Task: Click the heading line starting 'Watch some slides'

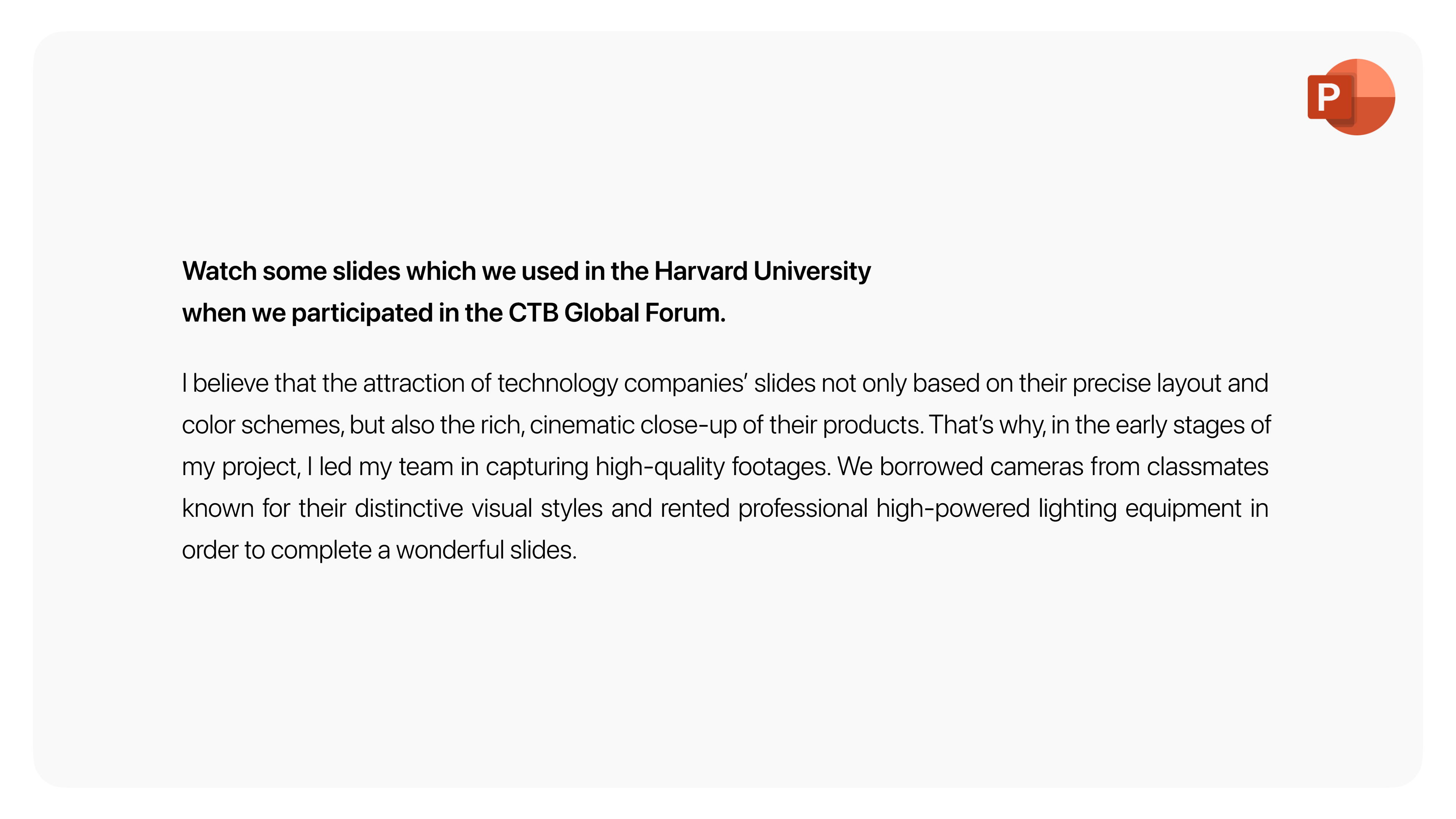Action: (x=526, y=272)
